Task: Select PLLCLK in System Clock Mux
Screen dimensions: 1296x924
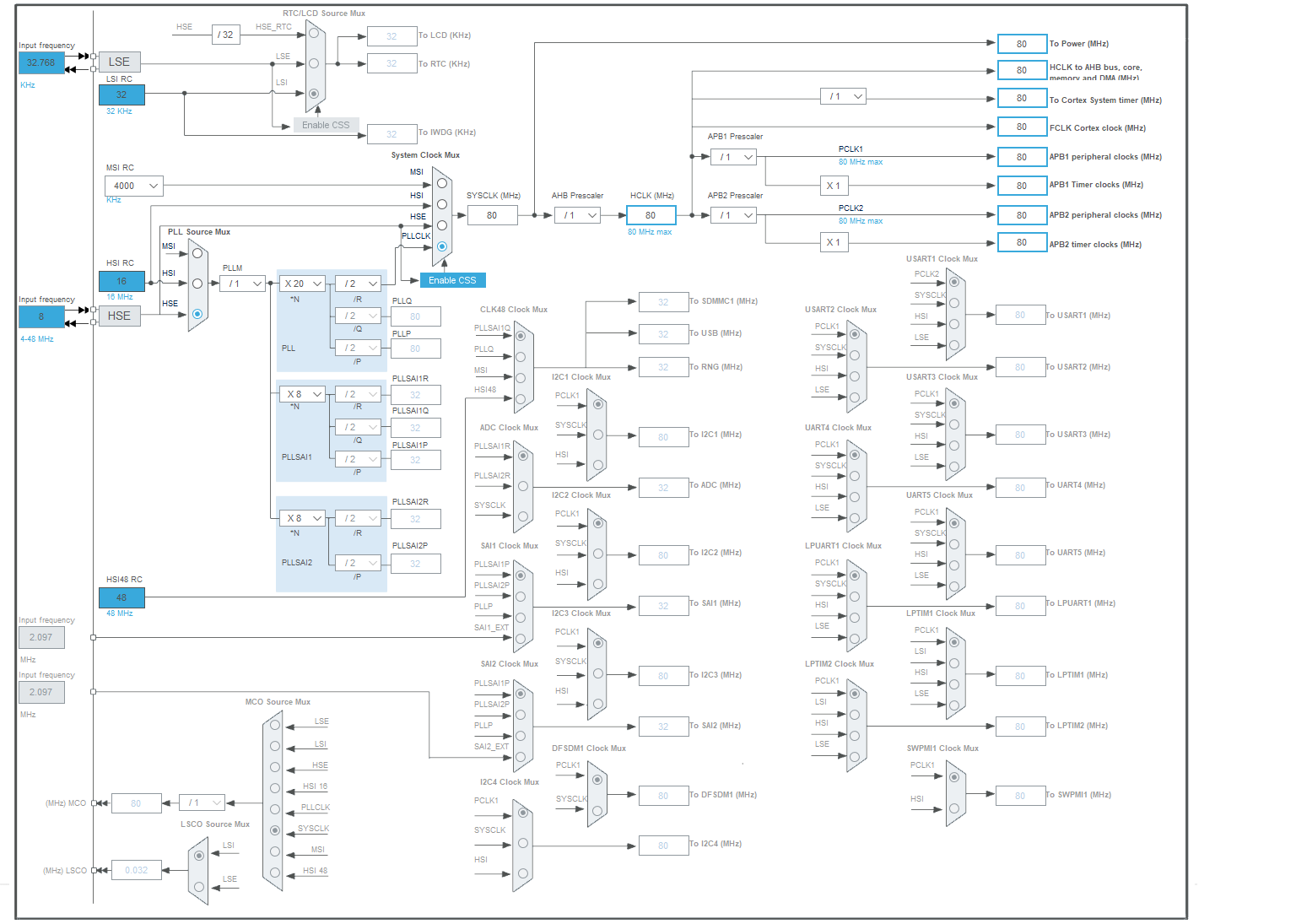Action: [x=442, y=246]
